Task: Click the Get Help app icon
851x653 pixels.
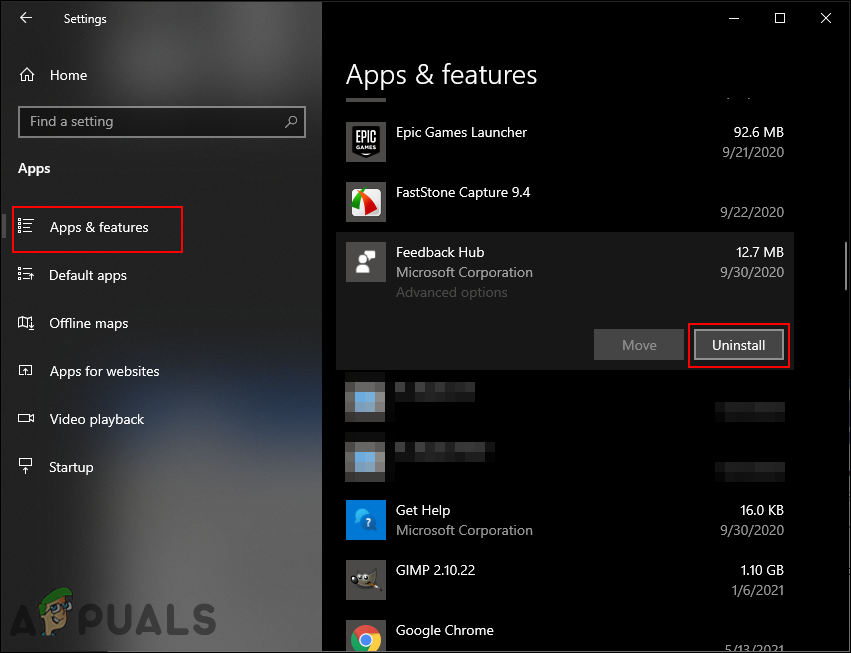Action: point(365,519)
